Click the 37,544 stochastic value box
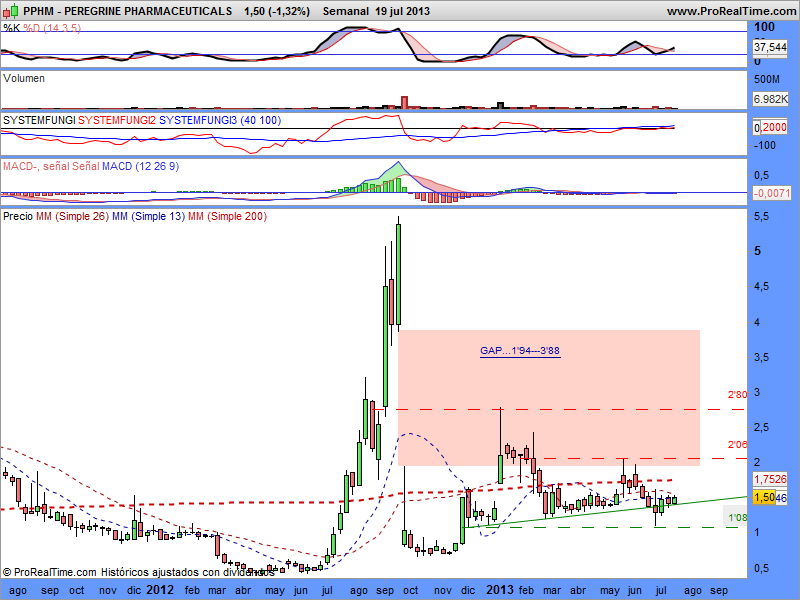 (x=770, y=47)
